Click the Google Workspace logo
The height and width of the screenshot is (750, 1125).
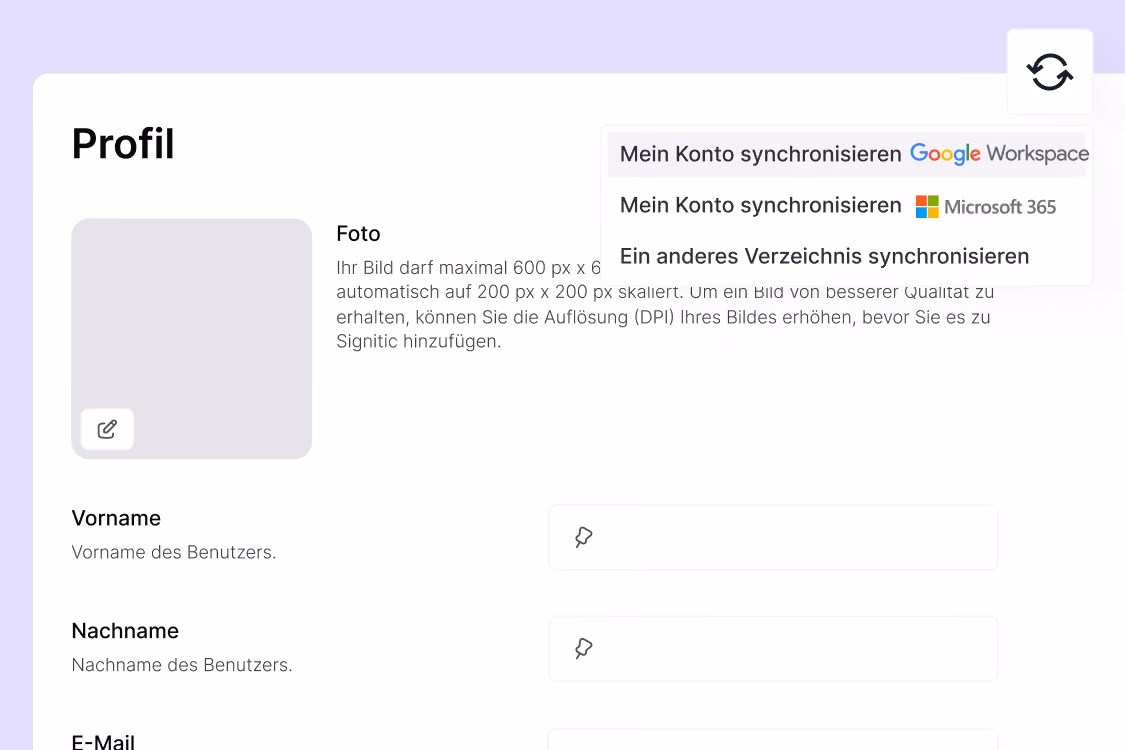[999, 154]
